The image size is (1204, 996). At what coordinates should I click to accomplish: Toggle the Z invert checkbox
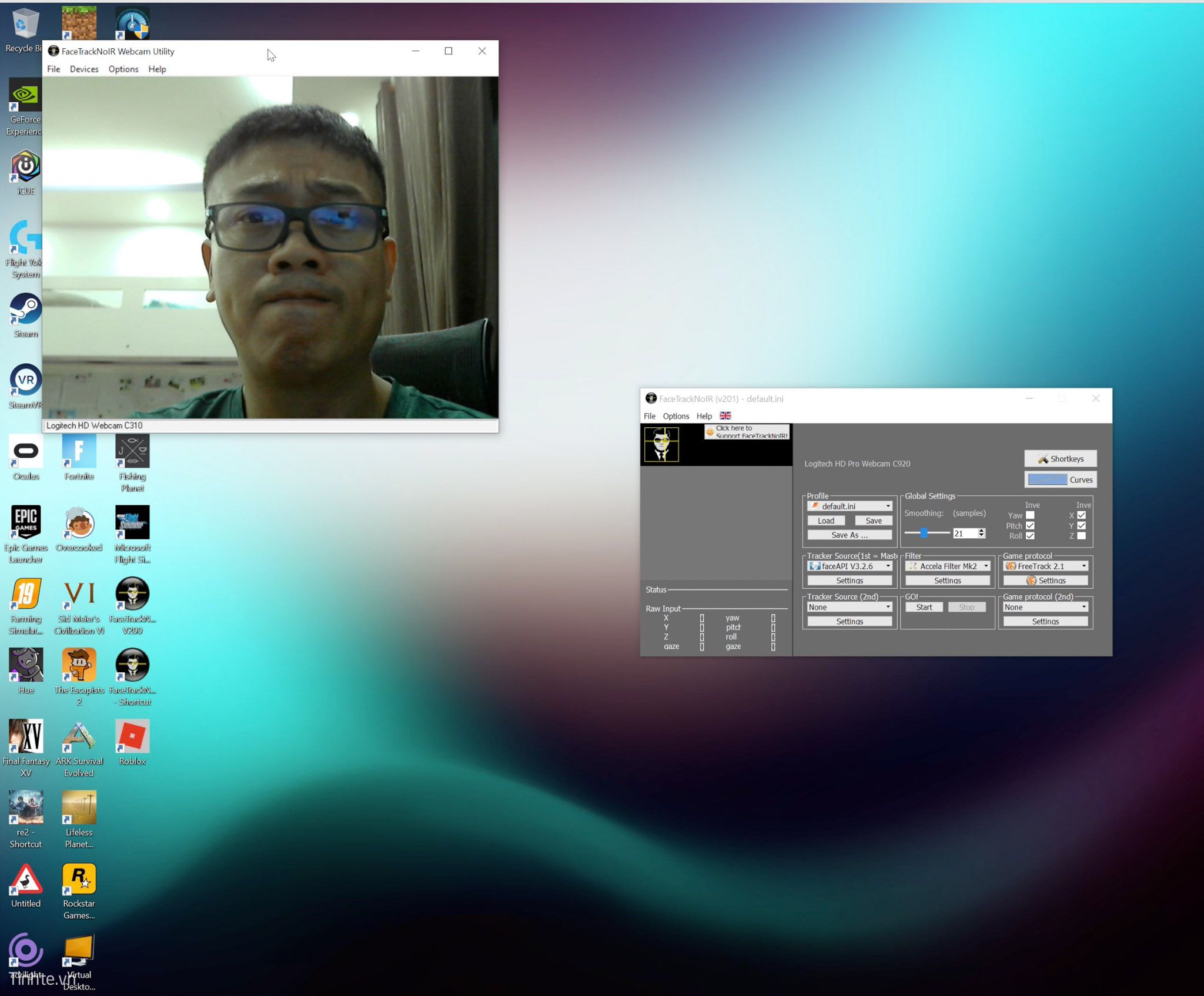click(1081, 535)
